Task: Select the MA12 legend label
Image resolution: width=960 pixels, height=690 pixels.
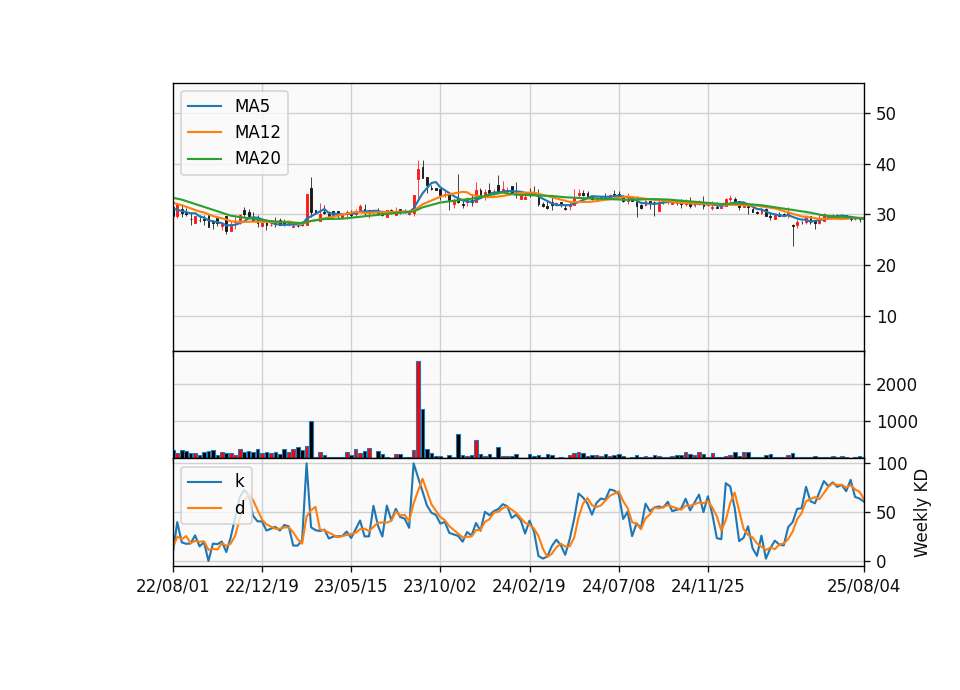Action: pos(257,132)
